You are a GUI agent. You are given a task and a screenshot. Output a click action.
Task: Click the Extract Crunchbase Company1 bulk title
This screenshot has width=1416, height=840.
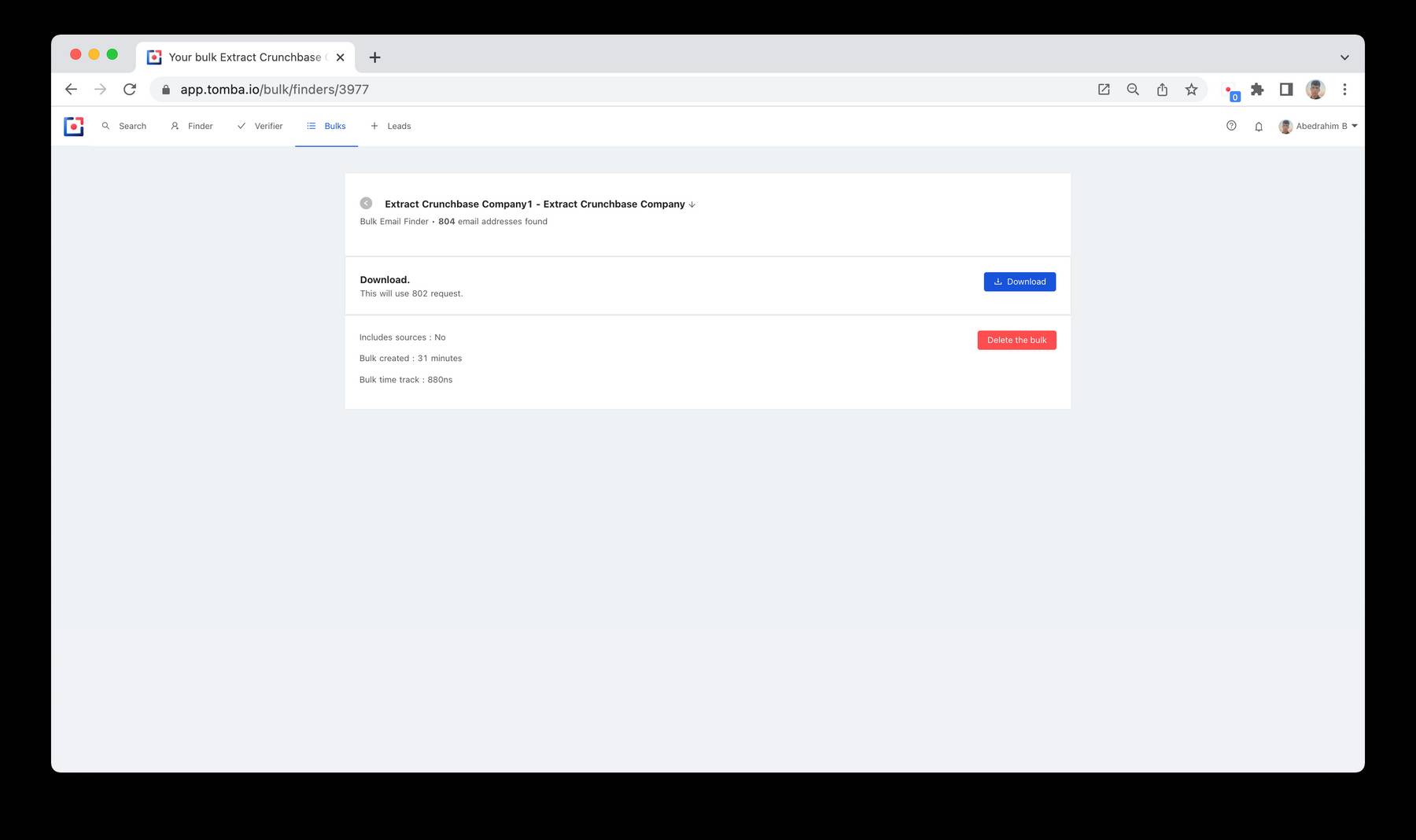point(535,204)
